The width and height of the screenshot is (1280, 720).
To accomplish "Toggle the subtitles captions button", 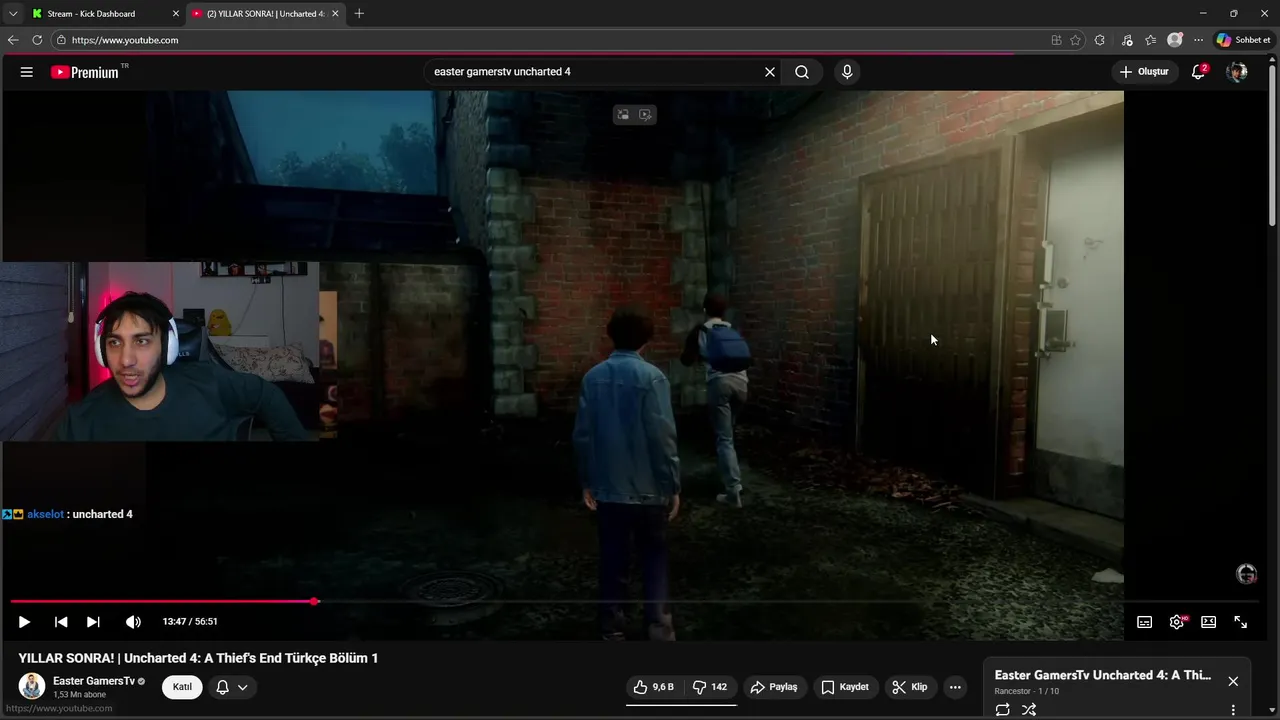I will click(1144, 622).
